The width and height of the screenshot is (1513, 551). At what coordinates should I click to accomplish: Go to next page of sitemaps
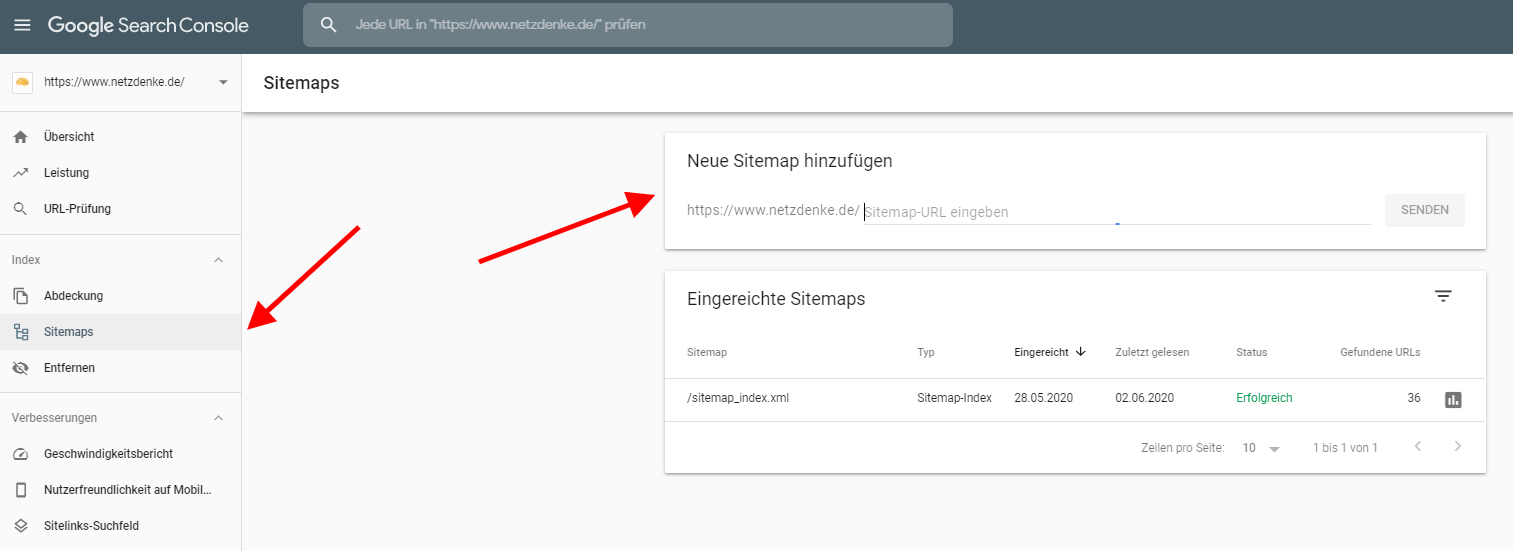1457,447
